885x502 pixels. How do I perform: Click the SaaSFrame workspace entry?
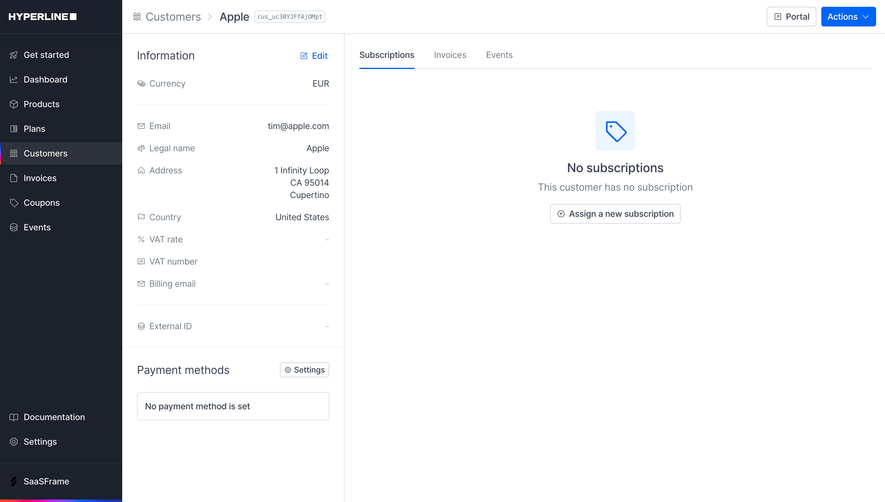pyautogui.click(x=61, y=482)
